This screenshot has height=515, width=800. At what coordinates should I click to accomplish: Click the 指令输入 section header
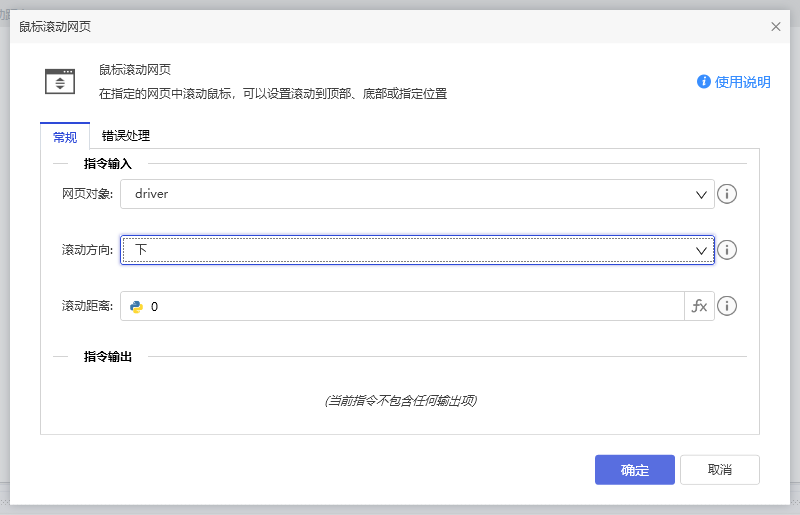[108, 163]
